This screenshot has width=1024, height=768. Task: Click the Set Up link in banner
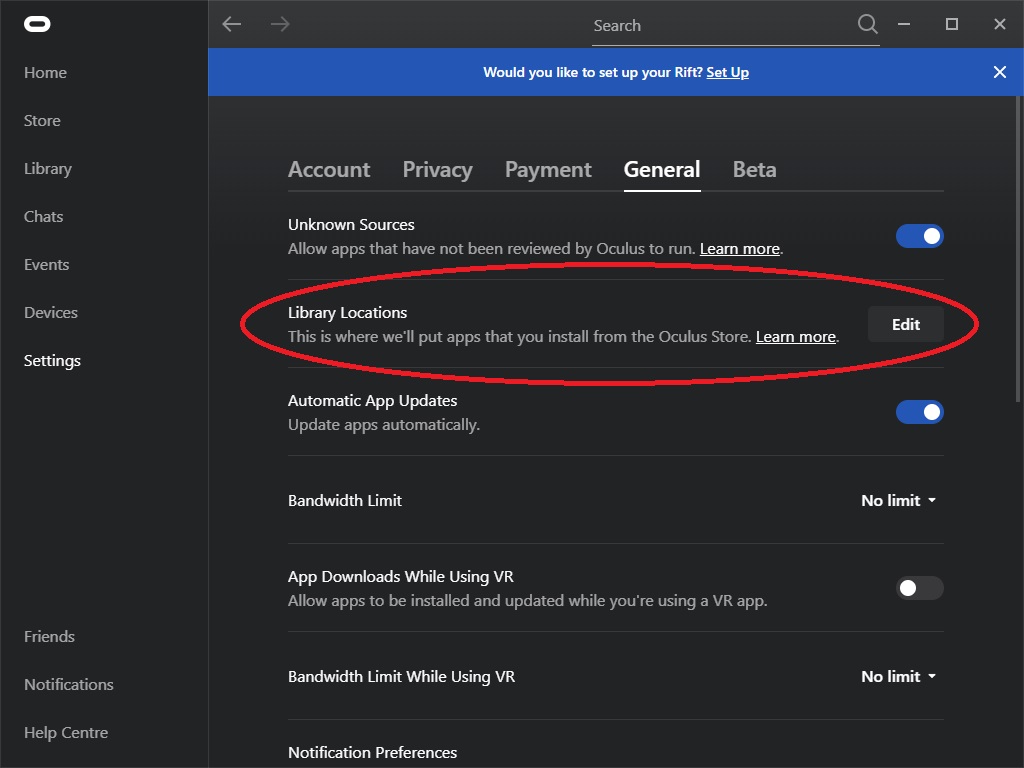[x=728, y=72]
